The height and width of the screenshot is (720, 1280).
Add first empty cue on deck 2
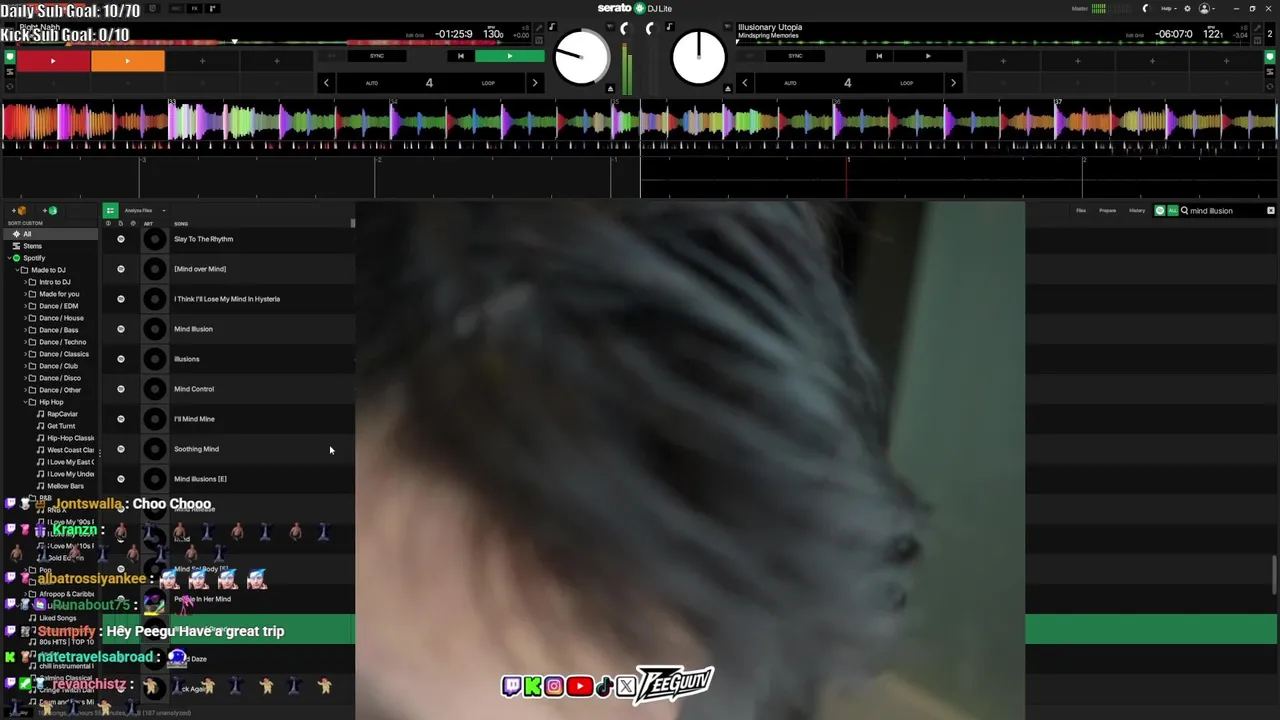[1003, 61]
